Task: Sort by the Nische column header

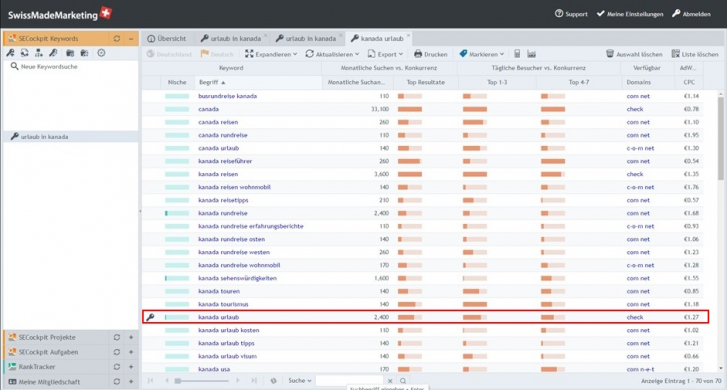Action: click(x=177, y=83)
